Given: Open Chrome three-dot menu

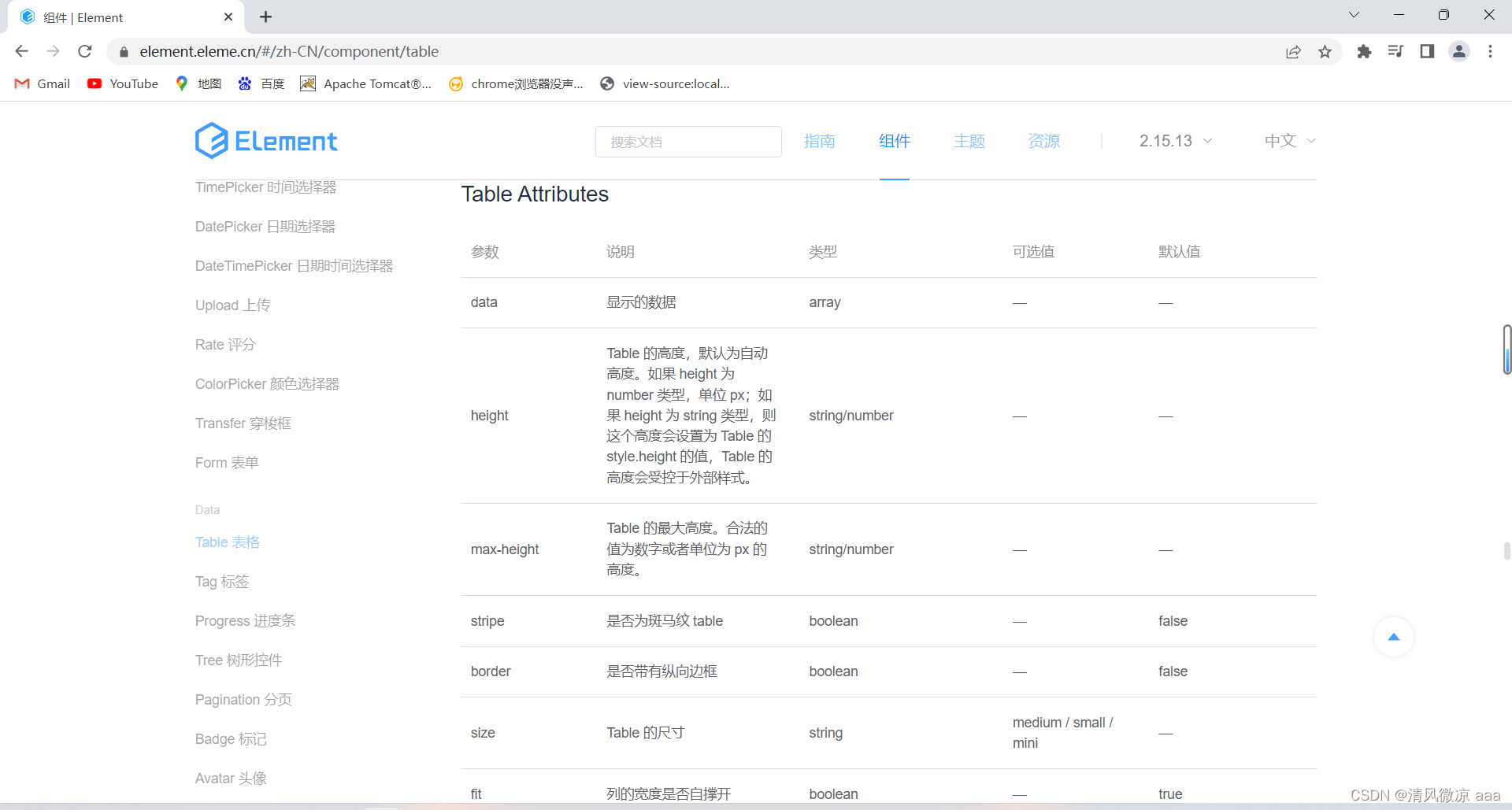Looking at the screenshot, I should click(1490, 51).
